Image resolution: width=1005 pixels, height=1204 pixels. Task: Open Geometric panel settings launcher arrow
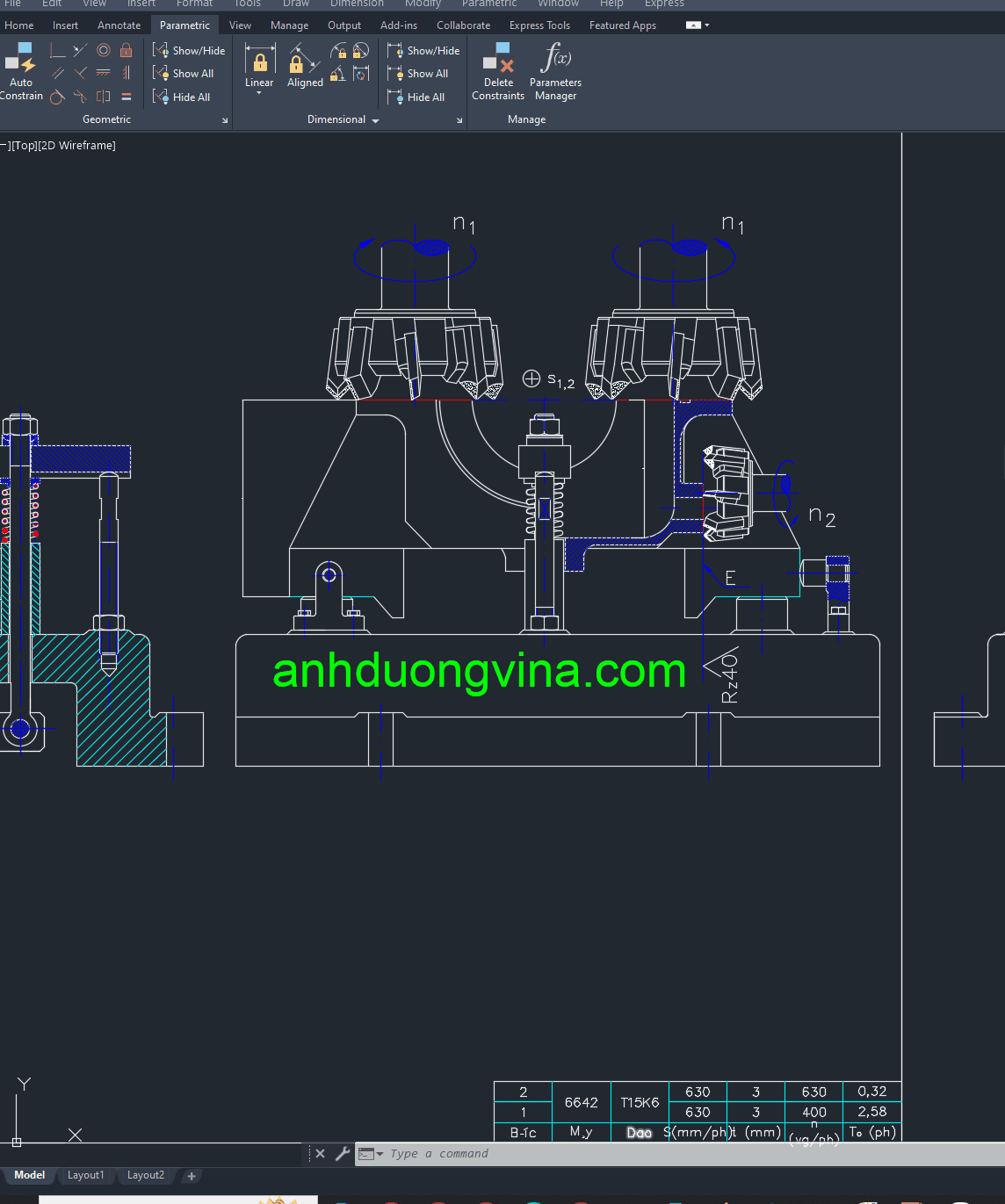click(x=225, y=120)
